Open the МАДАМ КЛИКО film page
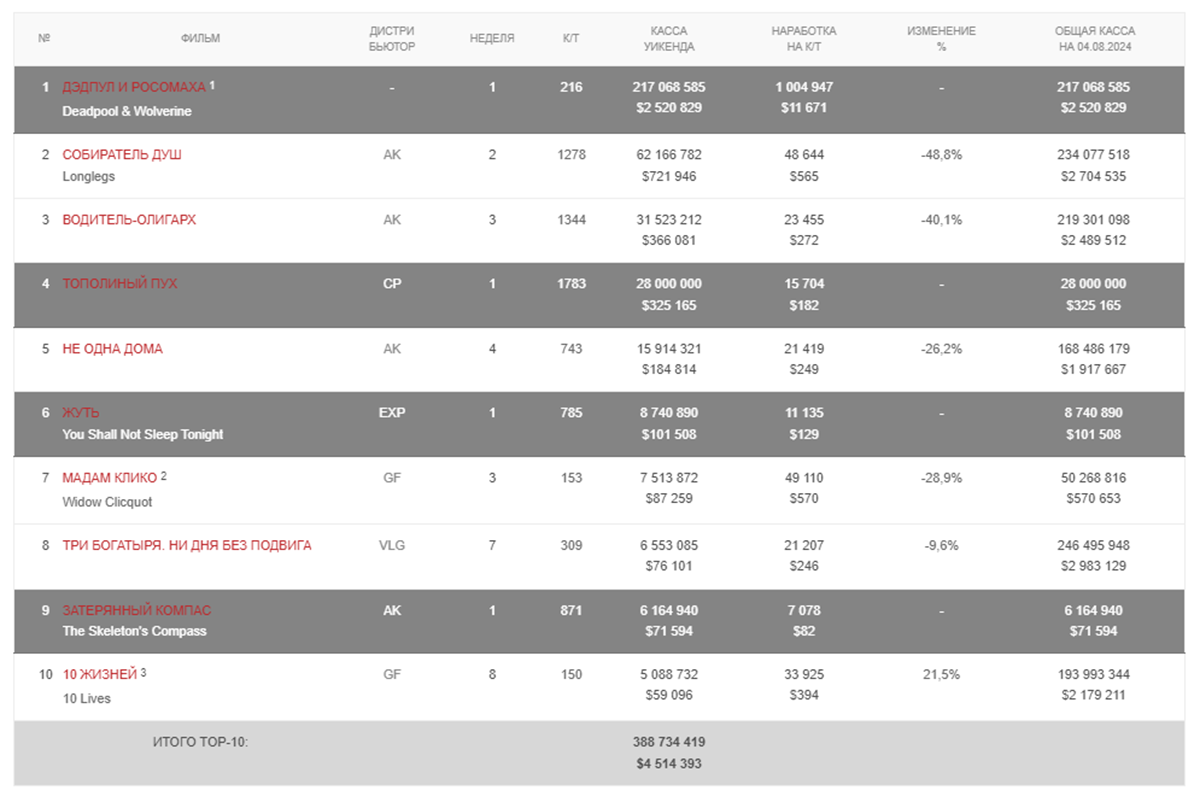This screenshot has width=1200, height=802. pos(109,478)
